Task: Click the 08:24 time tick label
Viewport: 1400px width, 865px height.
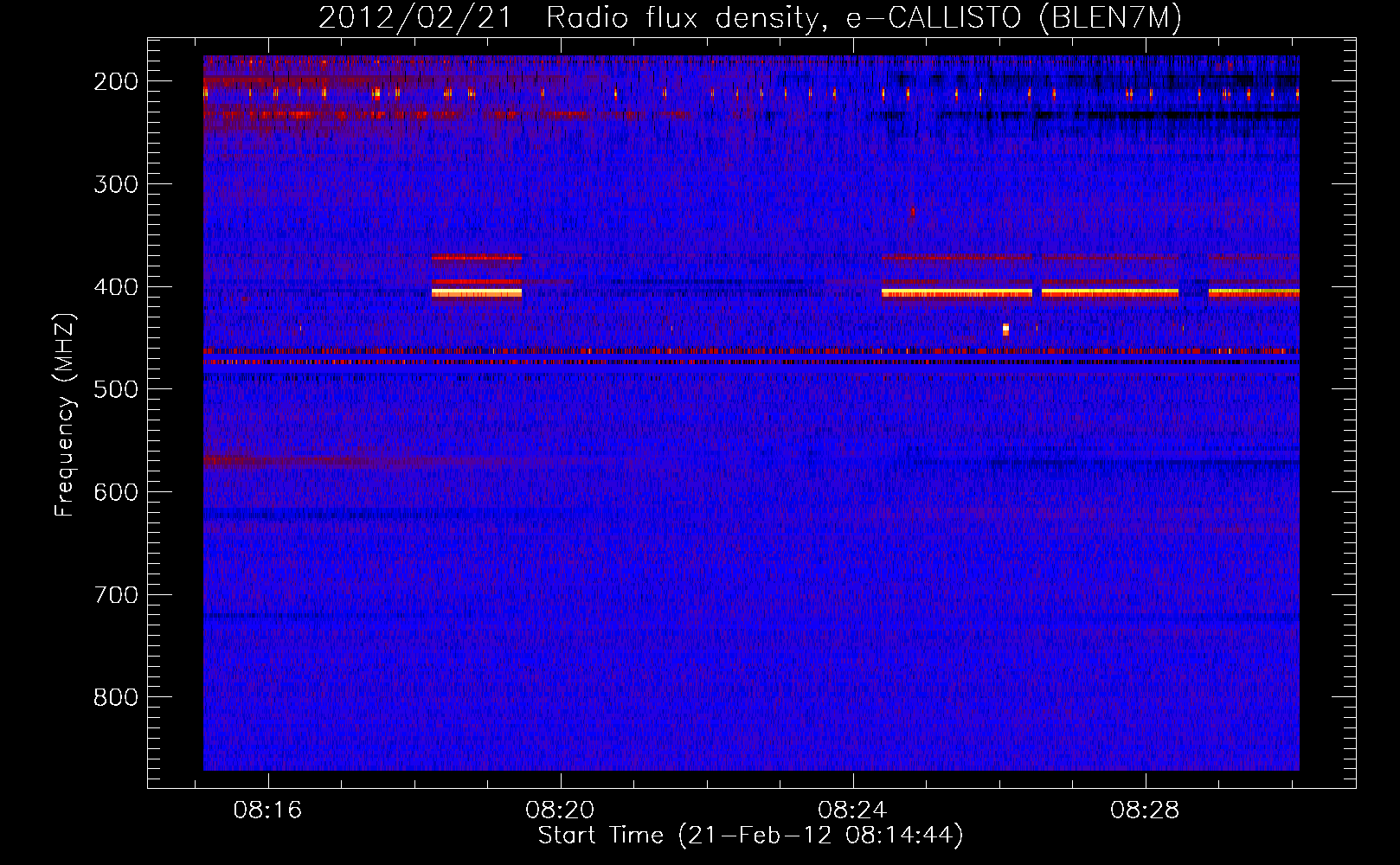Action: (852, 811)
